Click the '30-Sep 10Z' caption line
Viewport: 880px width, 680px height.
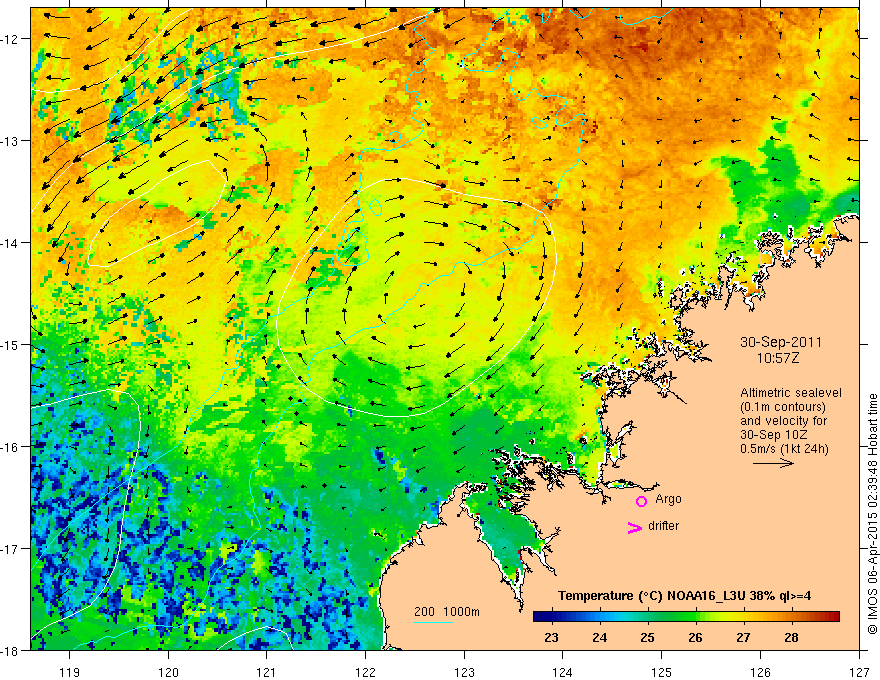(x=776, y=435)
